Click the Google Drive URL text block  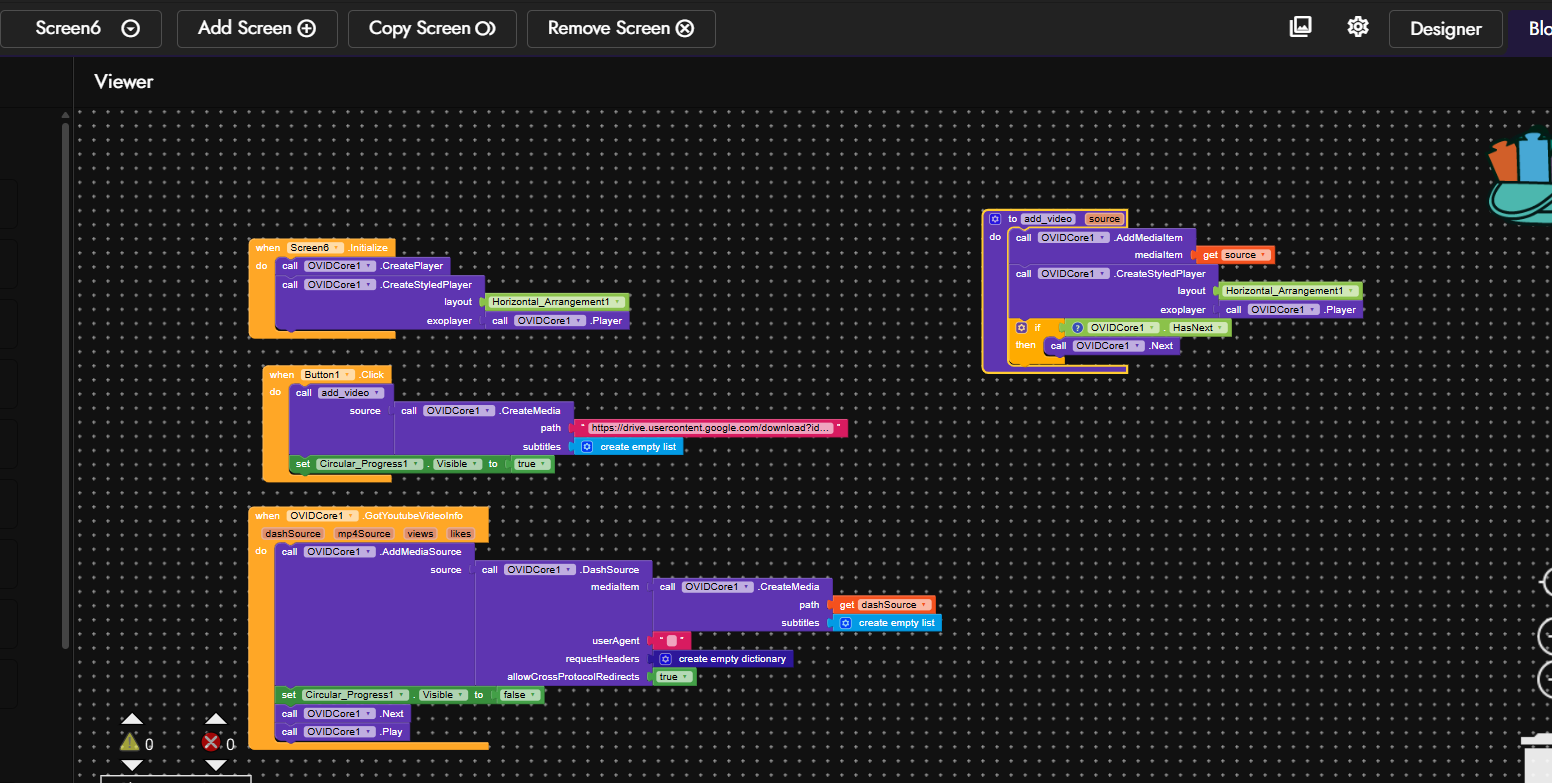(710, 428)
